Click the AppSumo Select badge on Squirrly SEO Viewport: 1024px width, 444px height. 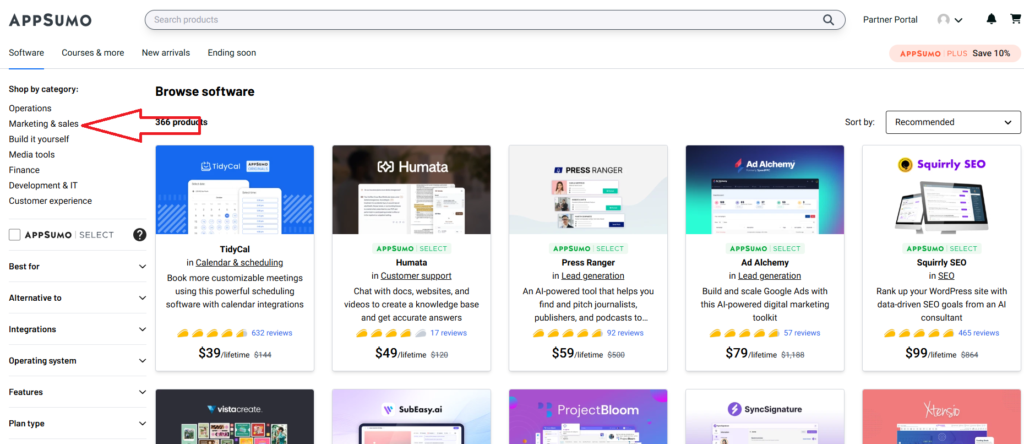(941, 249)
